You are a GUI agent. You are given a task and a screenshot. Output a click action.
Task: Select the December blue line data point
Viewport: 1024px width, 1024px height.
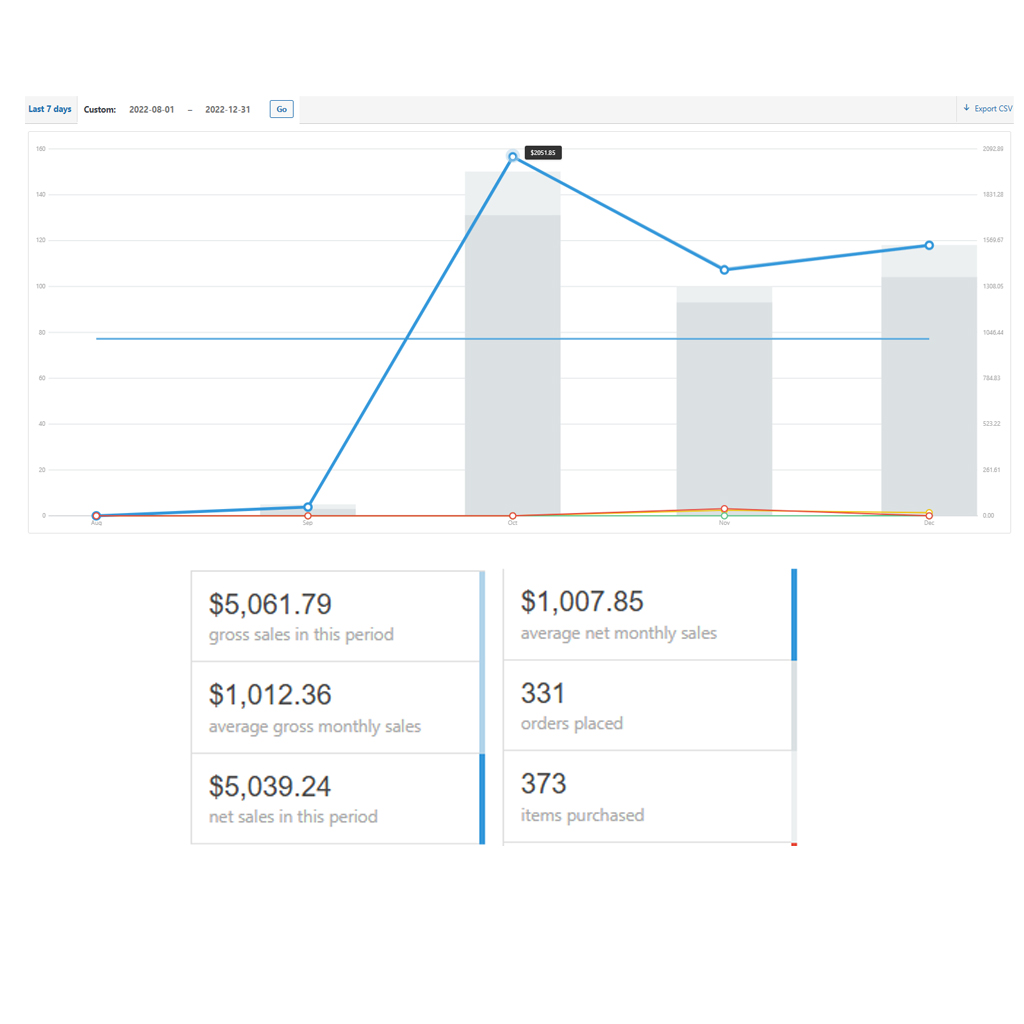pyautogui.click(x=929, y=245)
